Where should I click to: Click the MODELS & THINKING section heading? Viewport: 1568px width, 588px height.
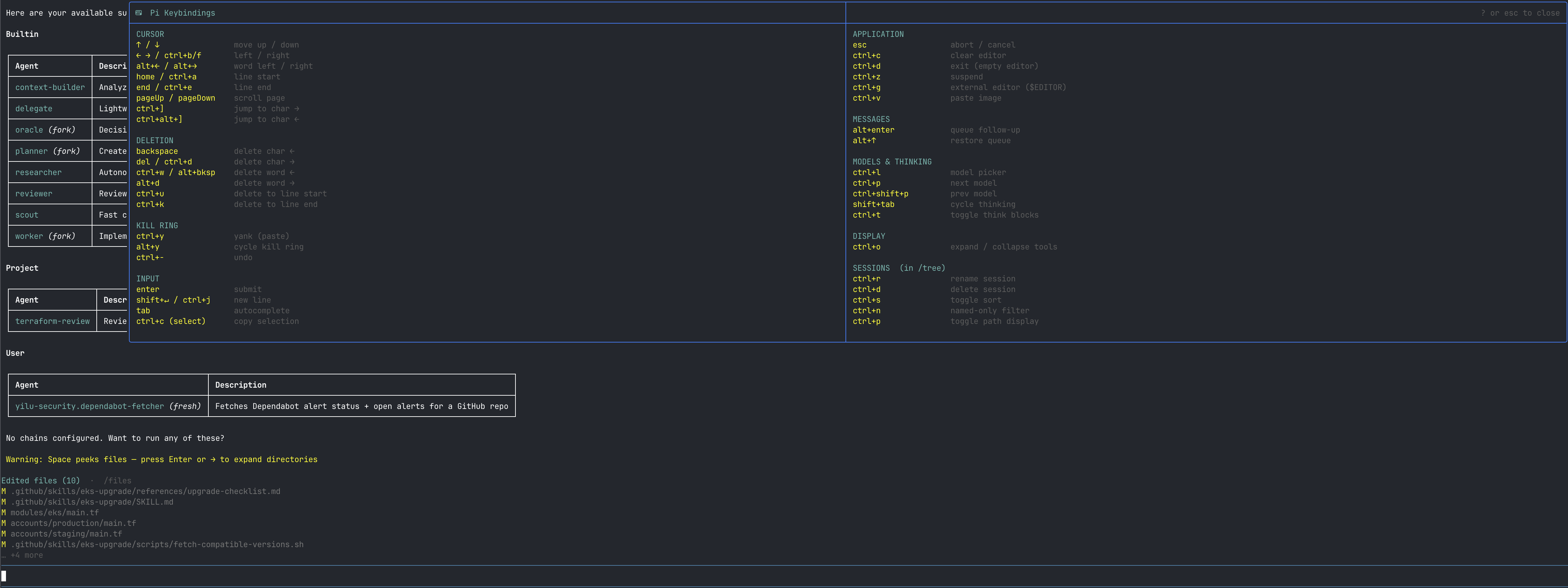point(892,162)
